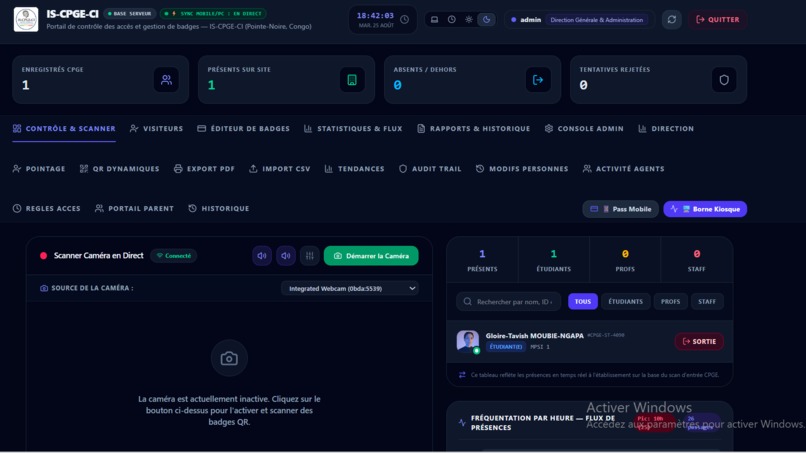Click speaker button beside the sliders icon

click(x=286, y=256)
